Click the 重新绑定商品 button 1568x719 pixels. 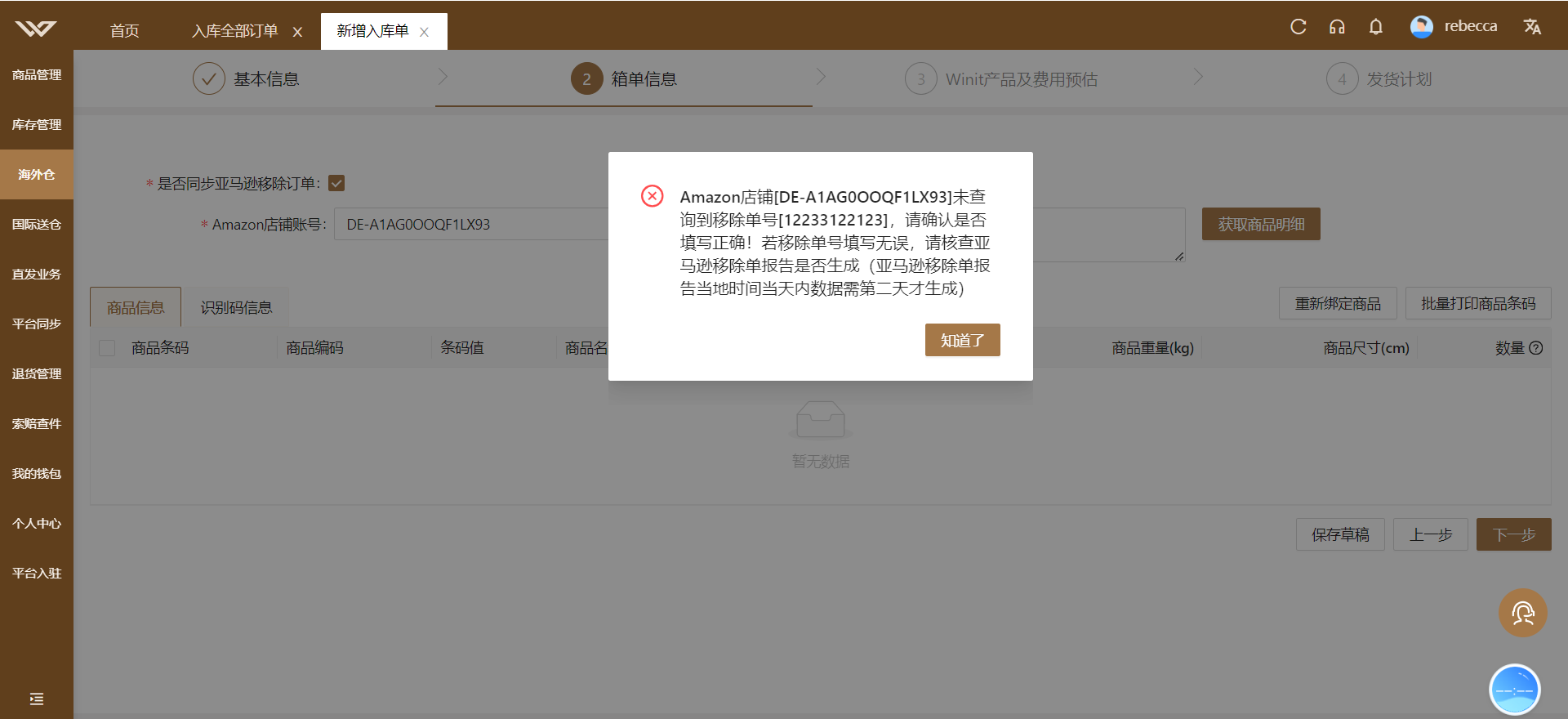coord(1338,303)
